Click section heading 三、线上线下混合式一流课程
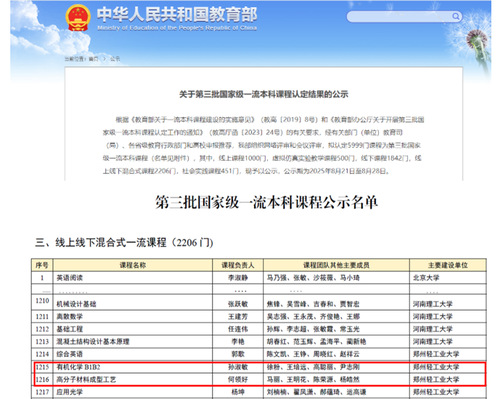The width and height of the screenshot is (497, 399). click(x=124, y=242)
